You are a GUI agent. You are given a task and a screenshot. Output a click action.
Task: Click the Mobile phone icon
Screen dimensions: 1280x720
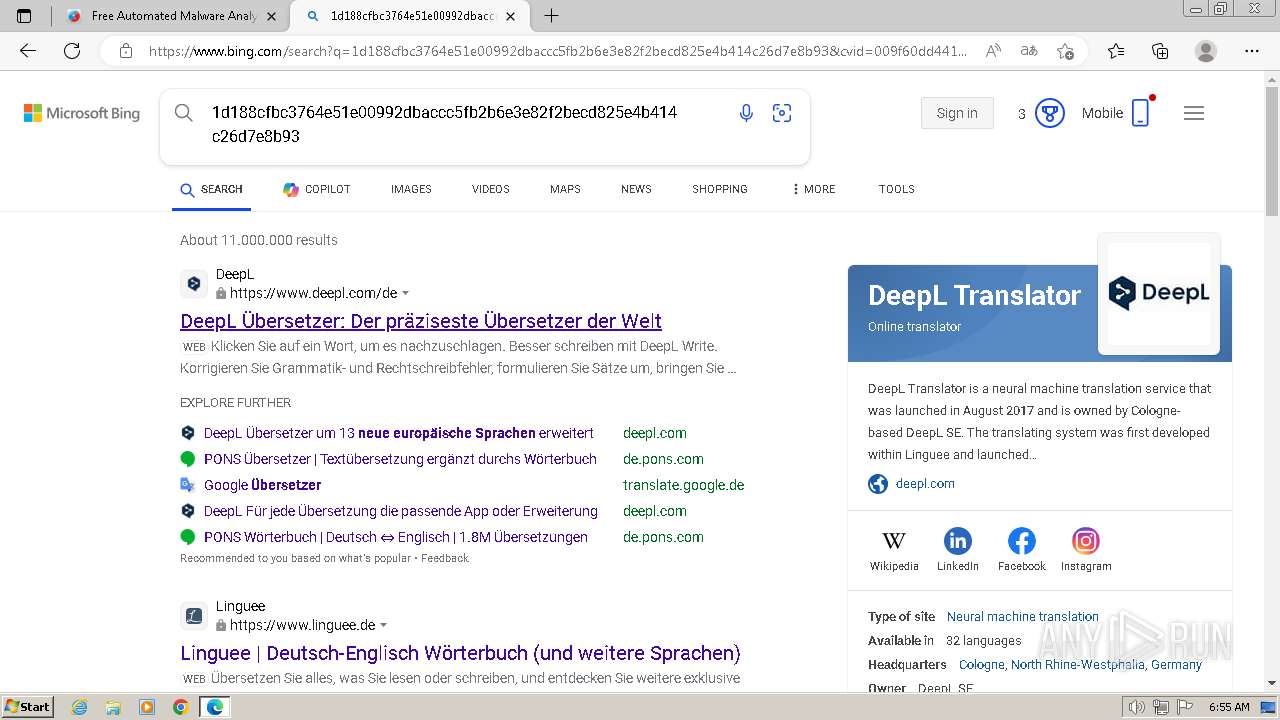1141,113
